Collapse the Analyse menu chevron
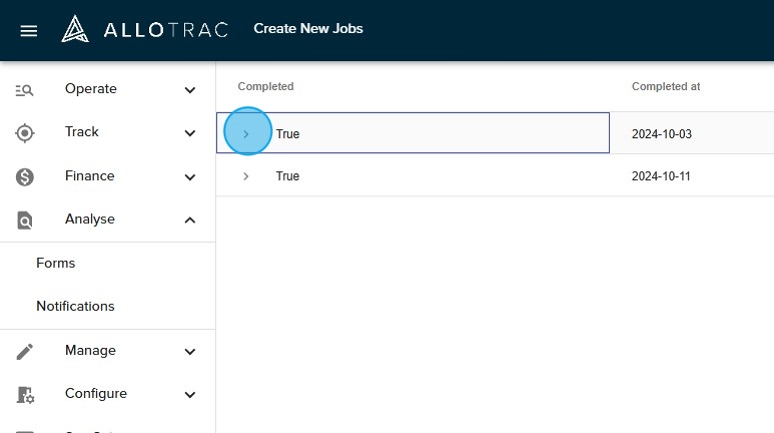Viewport: 774px width, 433px height. pos(190,220)
